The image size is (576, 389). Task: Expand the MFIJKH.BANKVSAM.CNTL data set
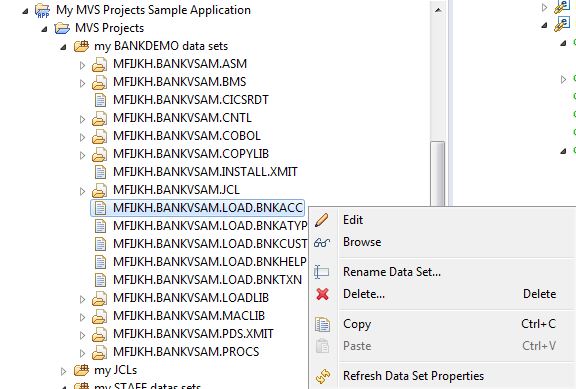(82, 119)
